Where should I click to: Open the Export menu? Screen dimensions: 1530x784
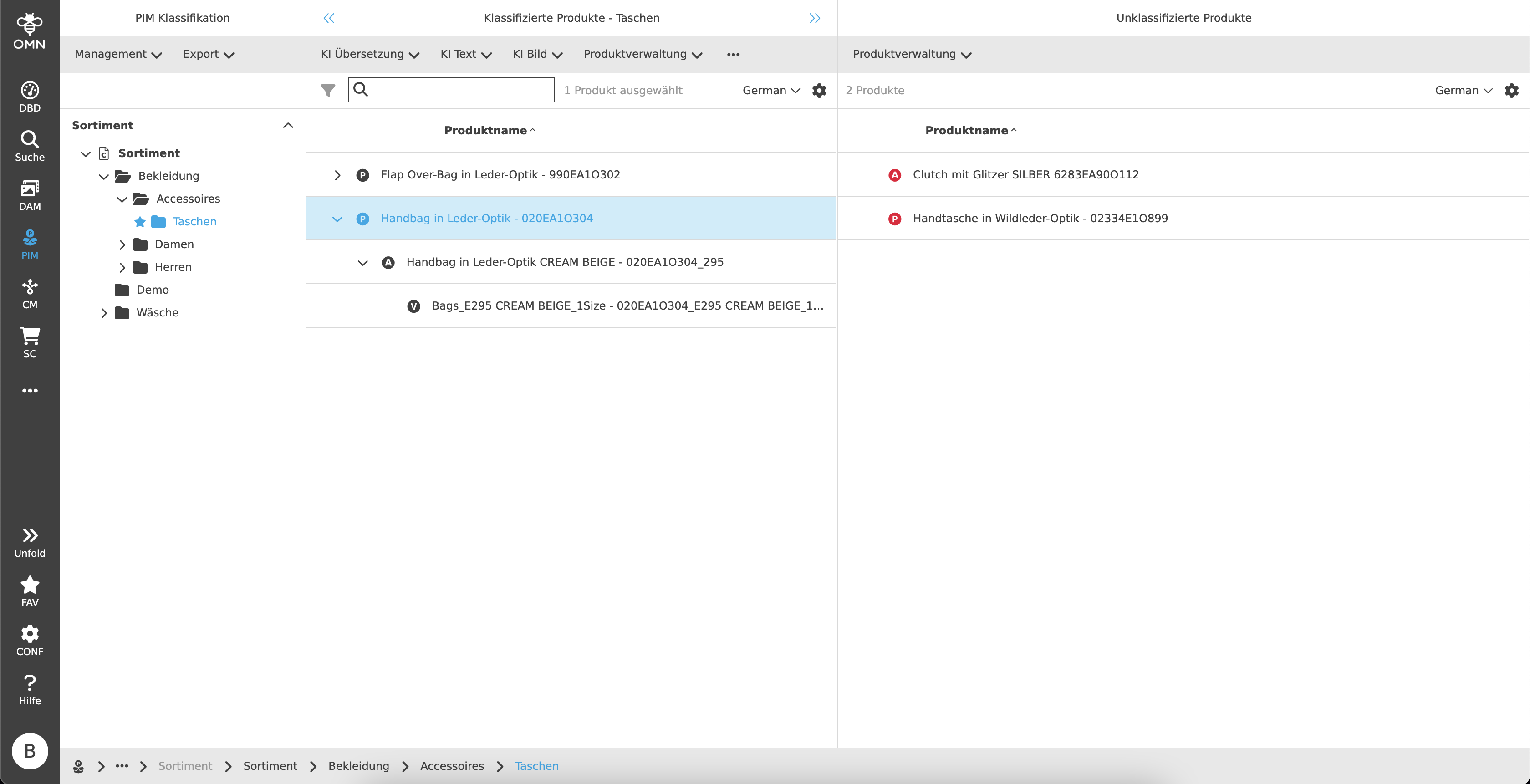pos(208,54)
